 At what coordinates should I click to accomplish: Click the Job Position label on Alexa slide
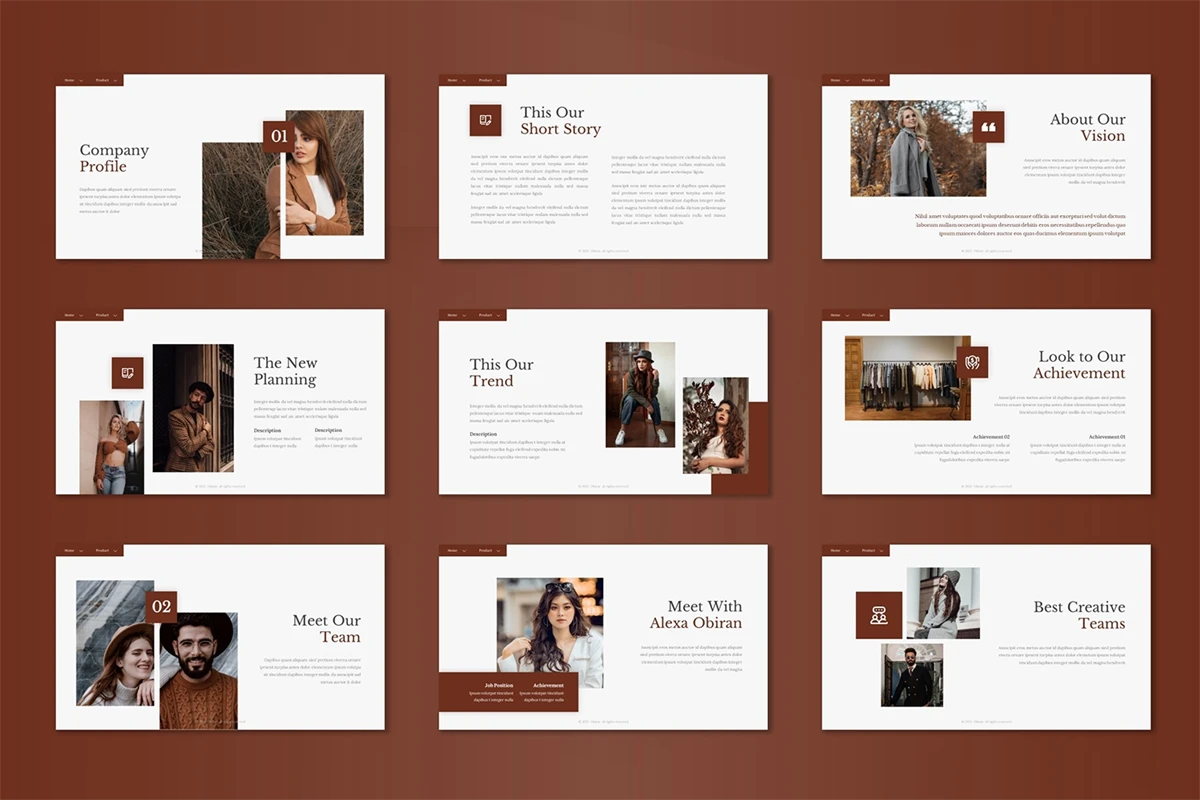[x=498, y=685]
